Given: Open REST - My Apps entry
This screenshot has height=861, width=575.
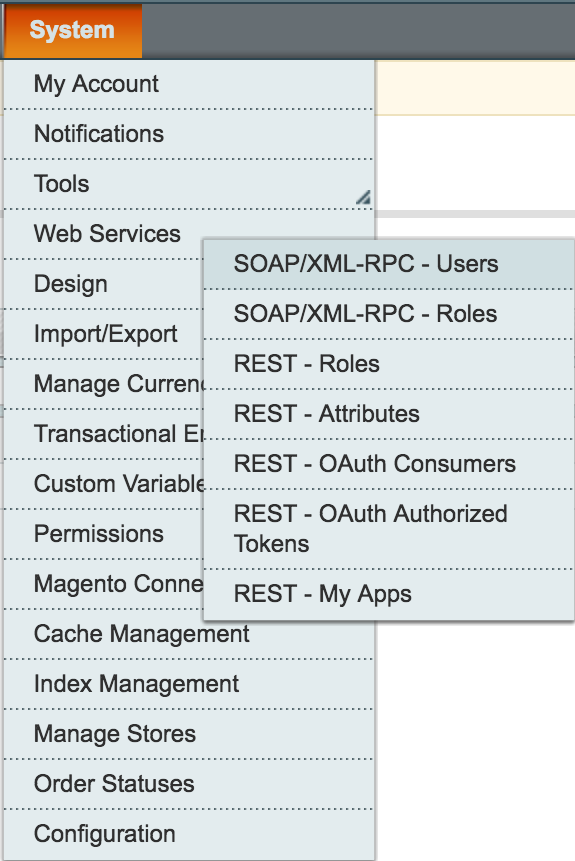Looking at the screenshot, I should 389,595.
